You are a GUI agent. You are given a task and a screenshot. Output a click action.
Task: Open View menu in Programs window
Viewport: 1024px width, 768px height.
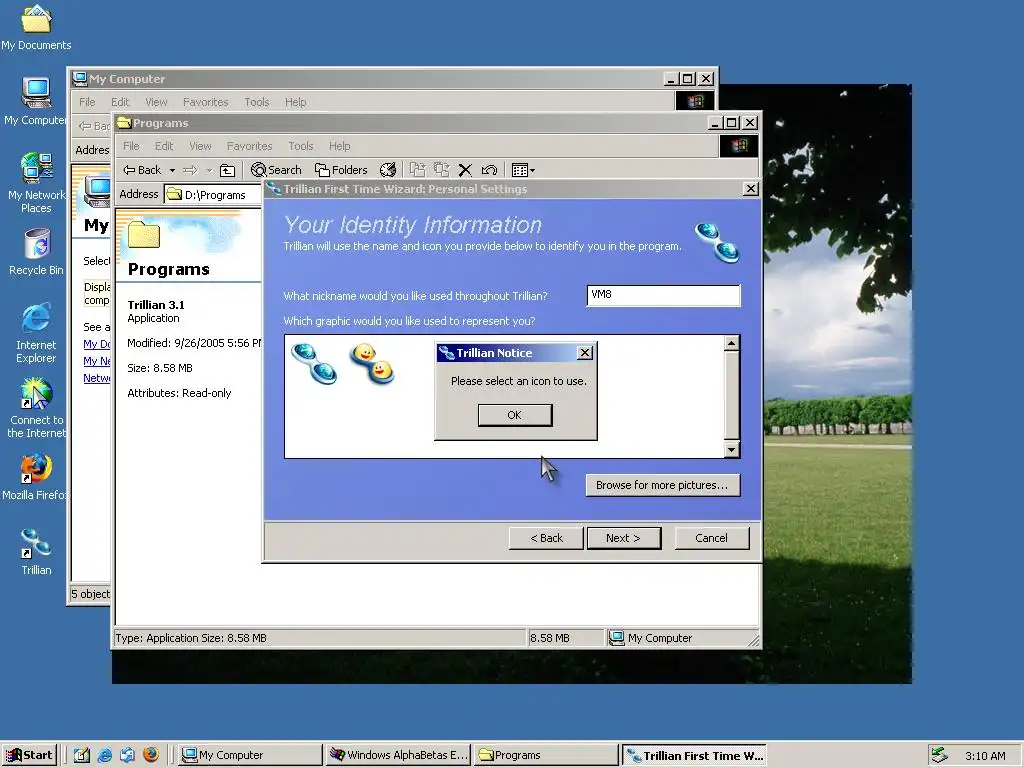[200, 146]
